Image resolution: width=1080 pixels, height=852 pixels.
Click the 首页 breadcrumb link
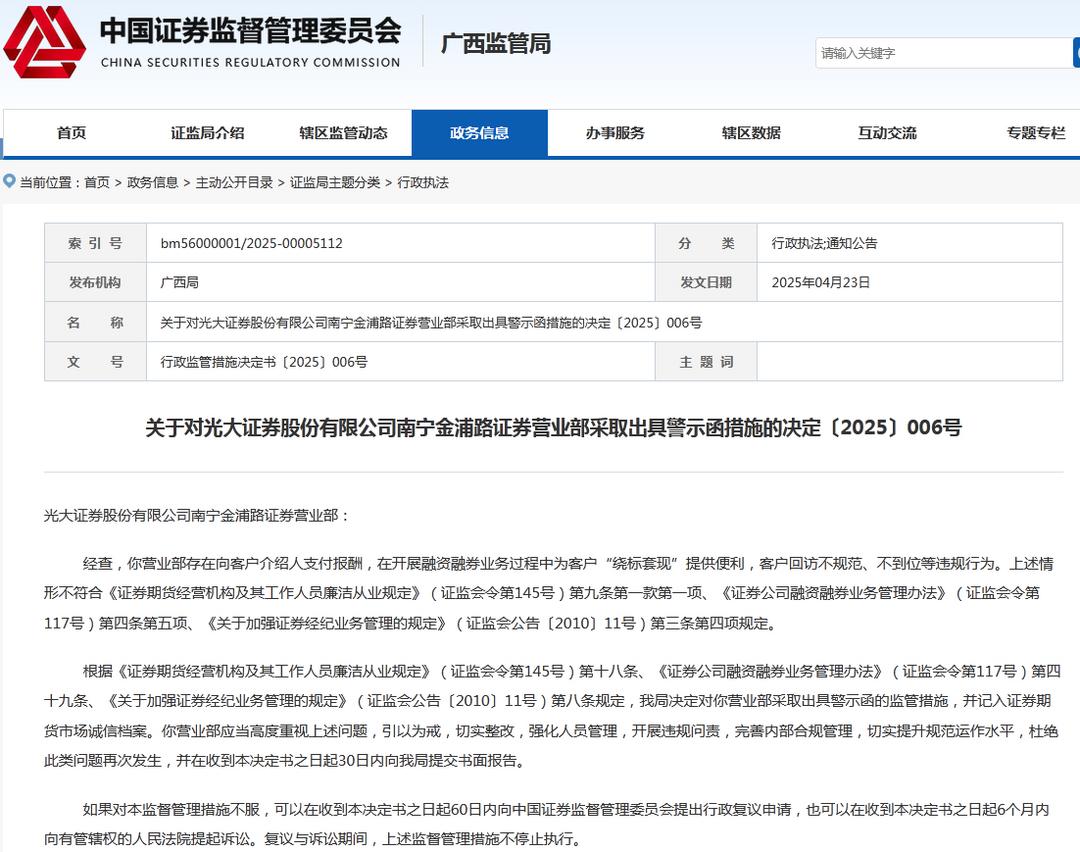(x=97, y=182)
